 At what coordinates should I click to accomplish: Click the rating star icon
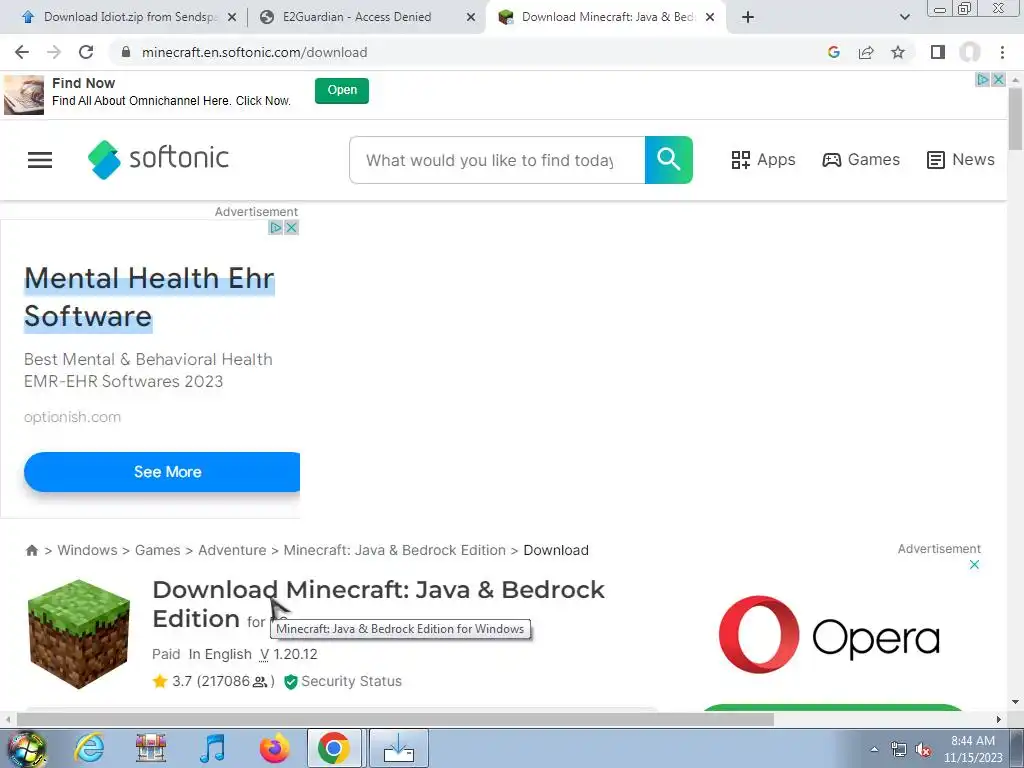(160, 681)
